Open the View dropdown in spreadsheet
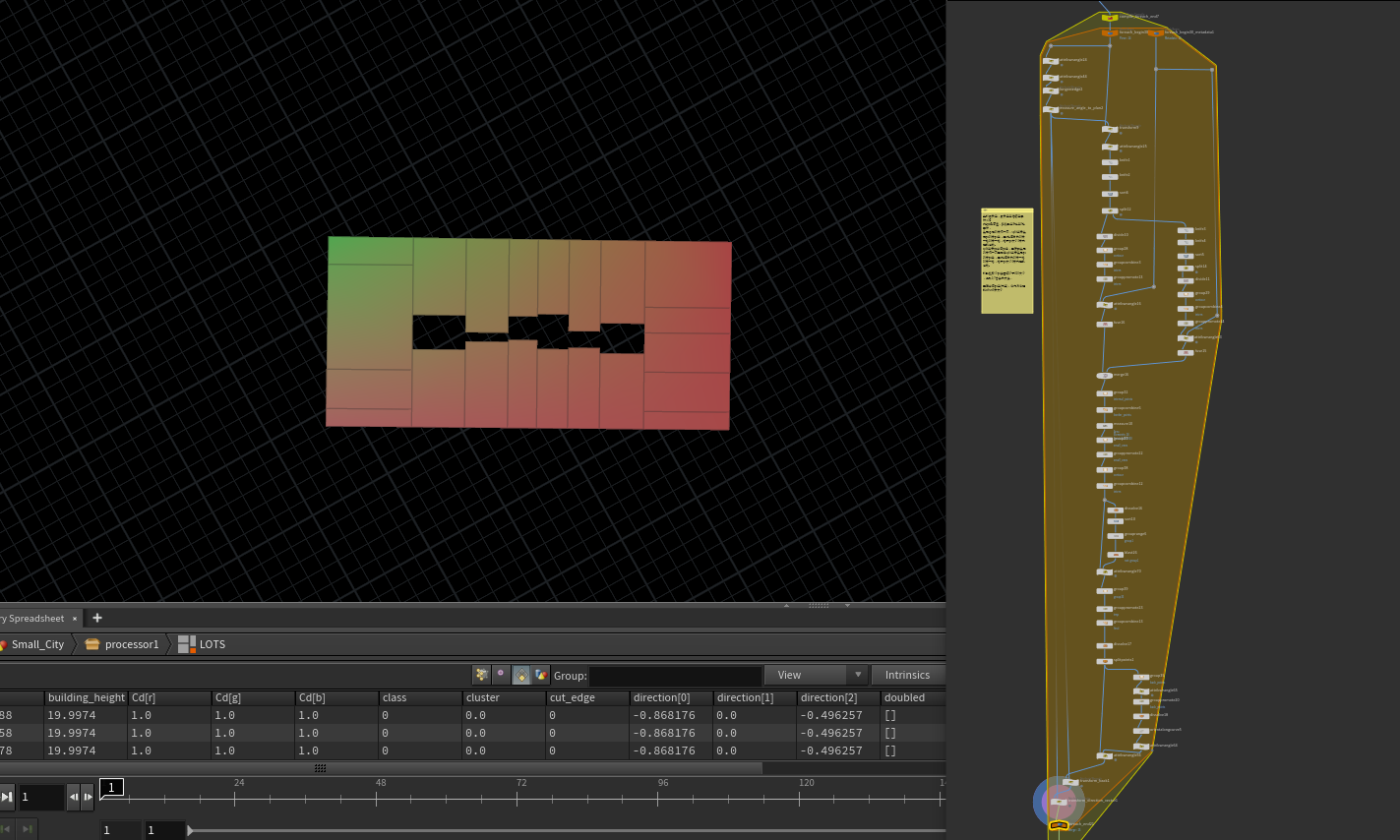 coord(816,675)
